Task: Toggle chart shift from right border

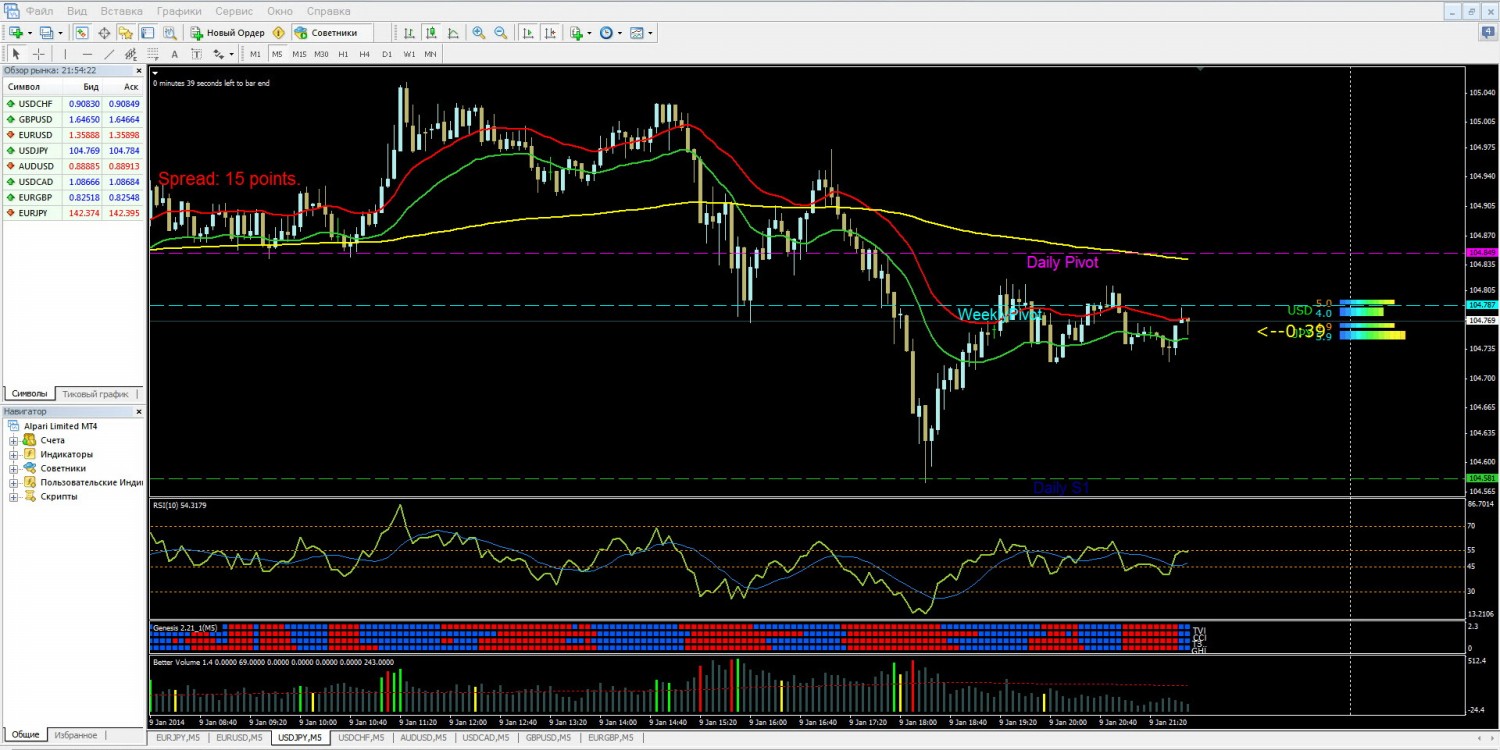Action: tap(550, 33)
